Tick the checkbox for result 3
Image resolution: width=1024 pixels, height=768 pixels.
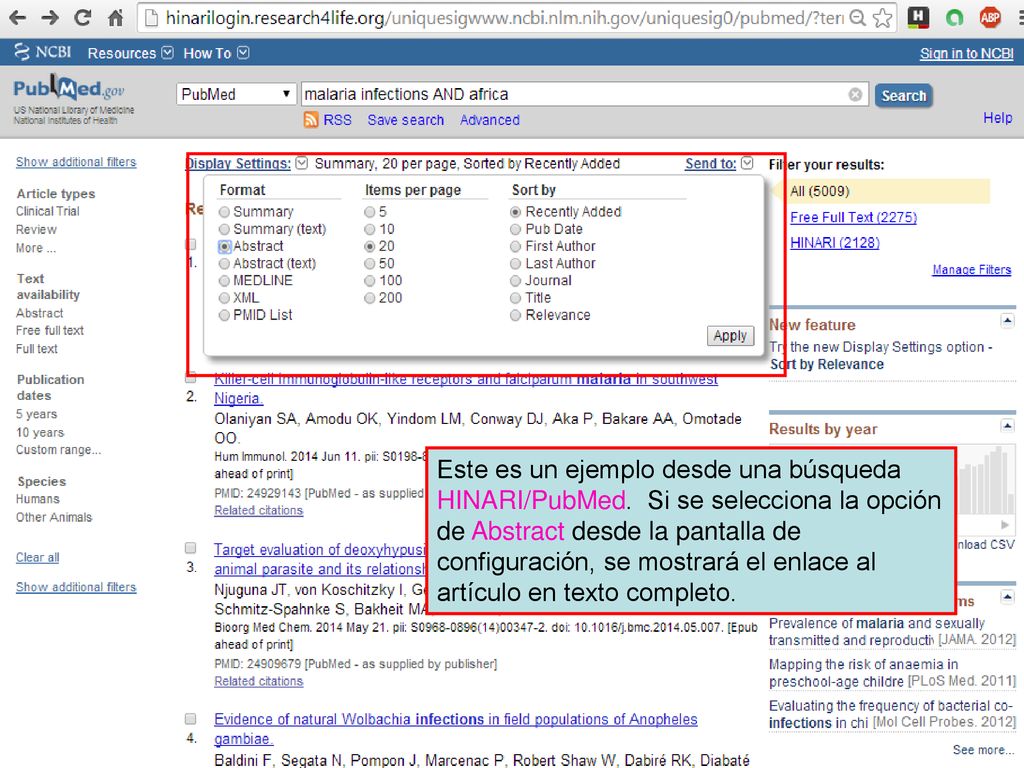coord(191,547)
